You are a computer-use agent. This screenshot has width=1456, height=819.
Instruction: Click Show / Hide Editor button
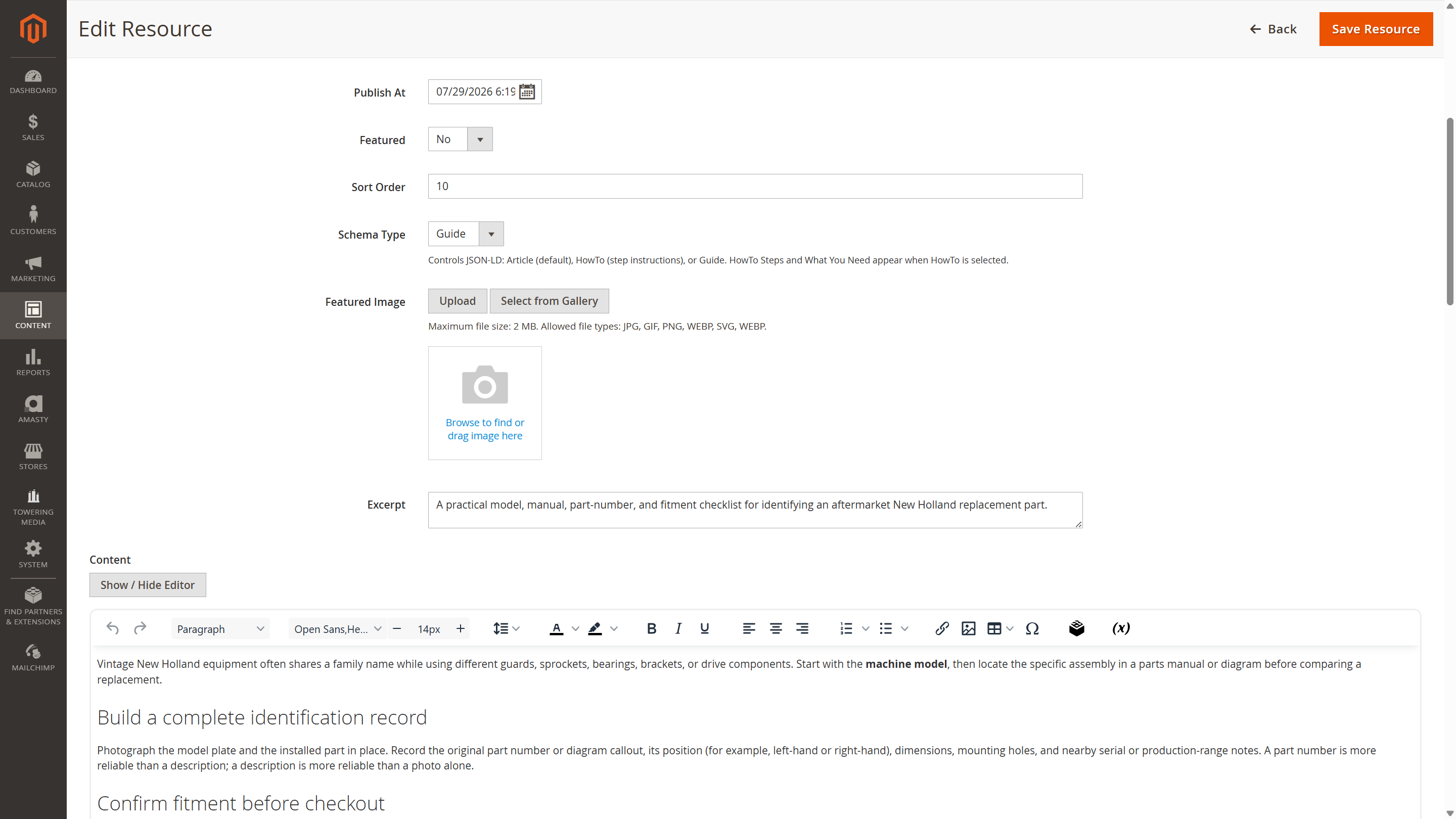pyautogui.click(x=148, y=584)
